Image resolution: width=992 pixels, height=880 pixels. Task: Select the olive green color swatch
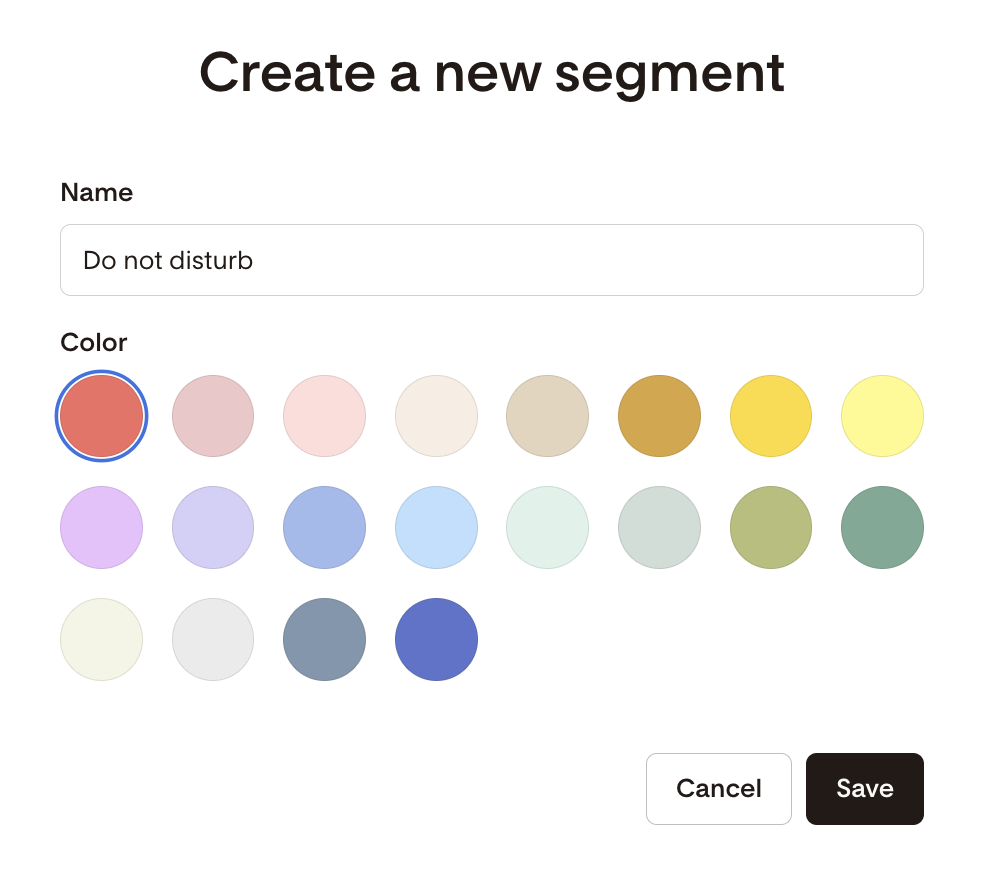pos(771,527)
